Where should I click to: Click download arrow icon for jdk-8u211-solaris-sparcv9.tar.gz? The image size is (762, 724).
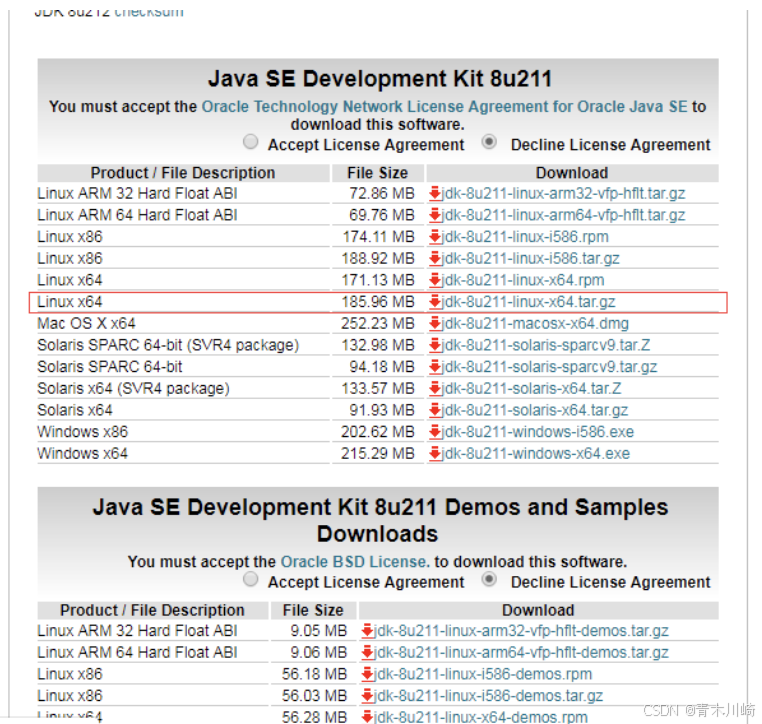tap(435, 367)
